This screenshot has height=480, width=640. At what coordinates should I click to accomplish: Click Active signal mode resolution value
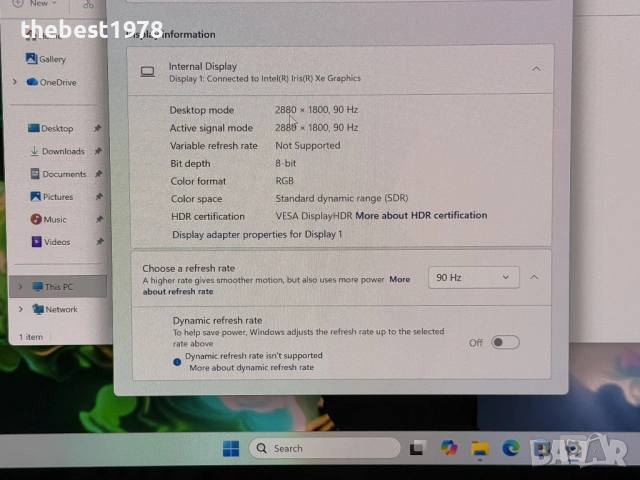point(316,128)
